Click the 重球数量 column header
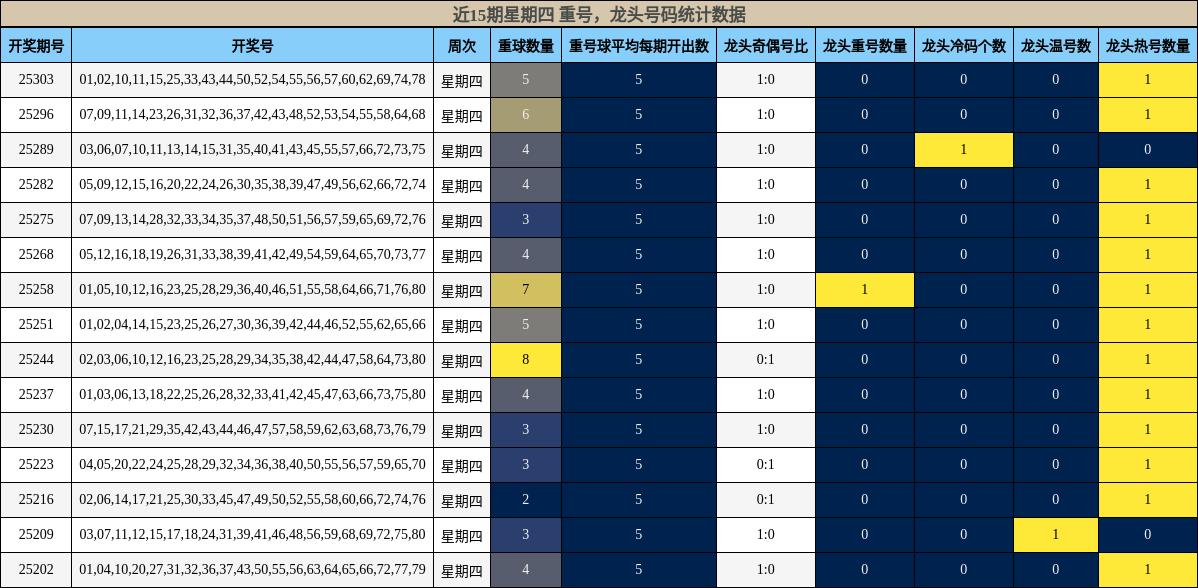Viewport: 1198px width, 588px height. (x=525, y=44)
